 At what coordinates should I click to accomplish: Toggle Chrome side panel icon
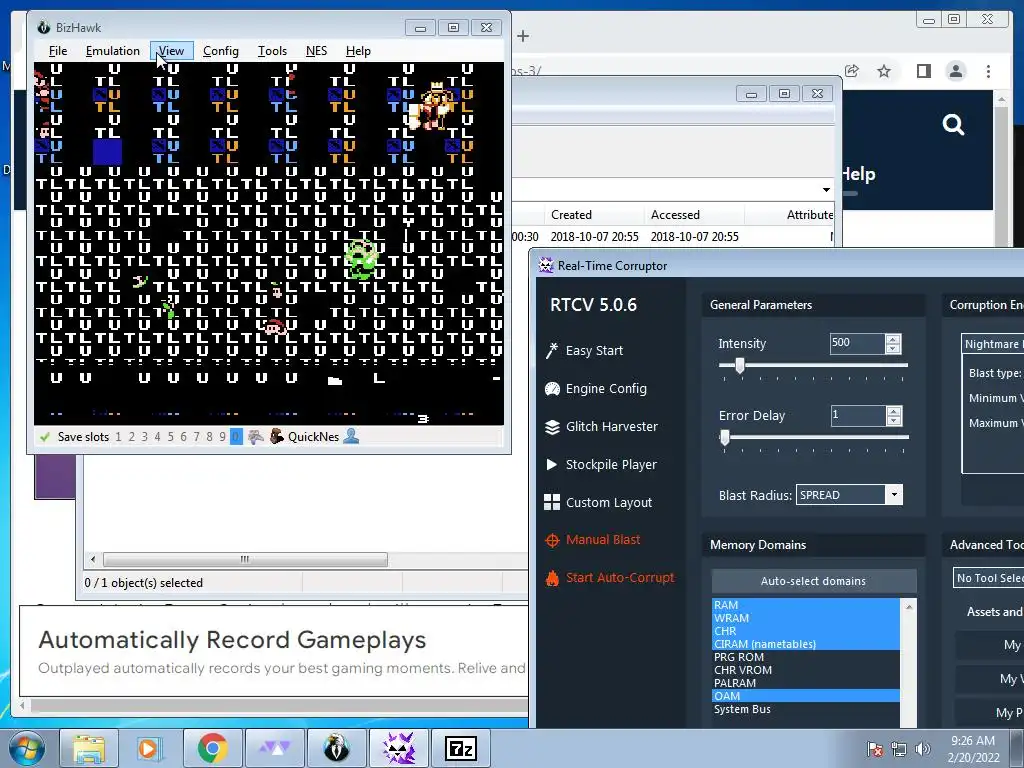(923, 71)
